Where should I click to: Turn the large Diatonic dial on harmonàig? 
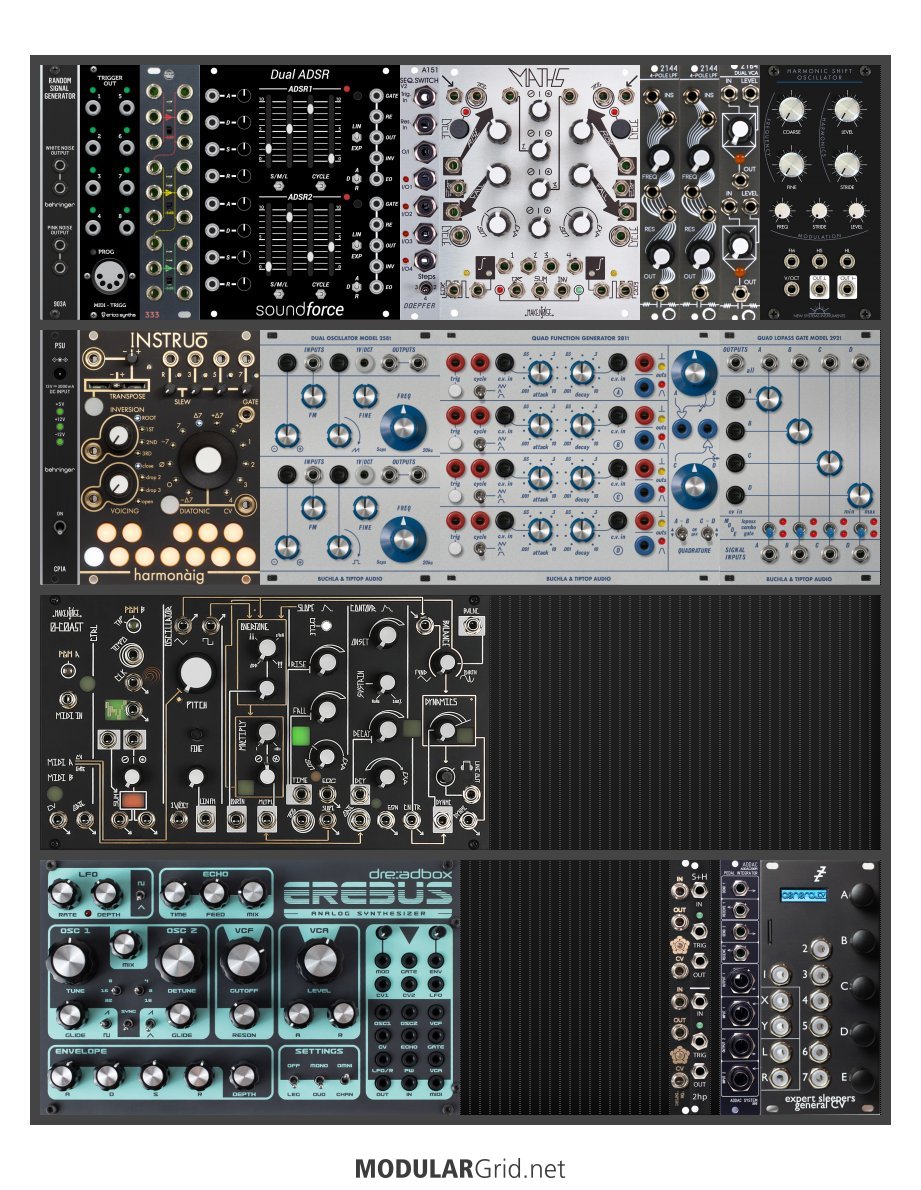tap(208, 460)
